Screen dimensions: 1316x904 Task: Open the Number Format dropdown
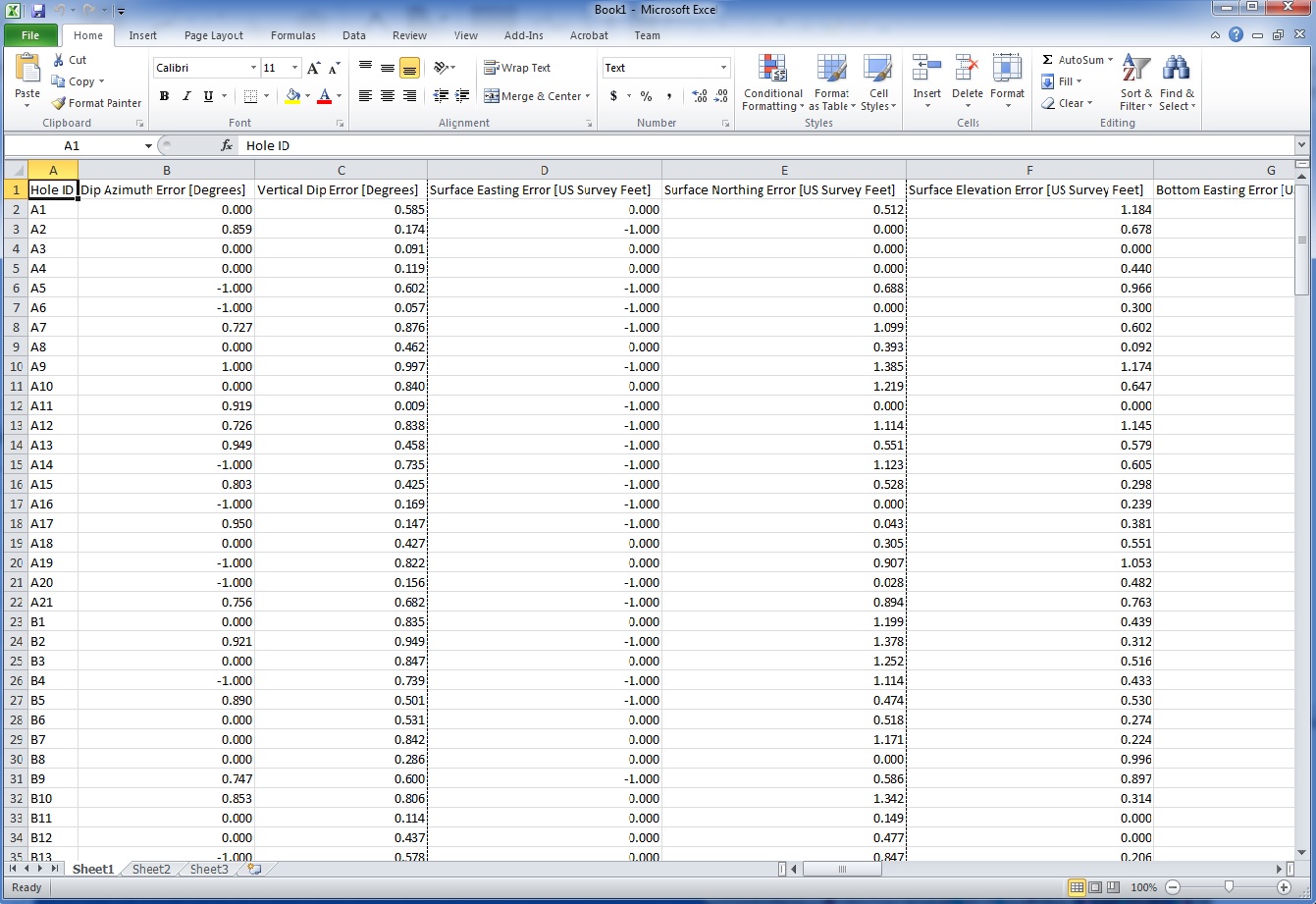pos(724,68)
